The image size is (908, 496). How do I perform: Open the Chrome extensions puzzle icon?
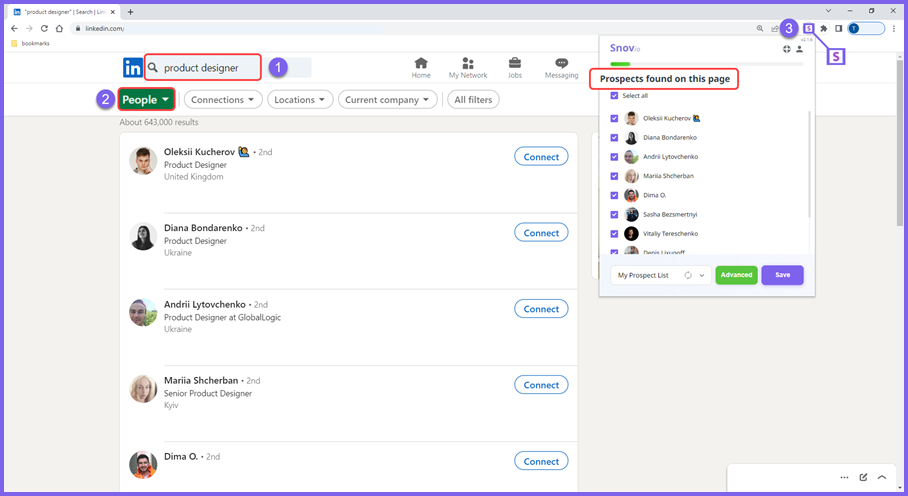pyautogui.click(x=823, y=28)
